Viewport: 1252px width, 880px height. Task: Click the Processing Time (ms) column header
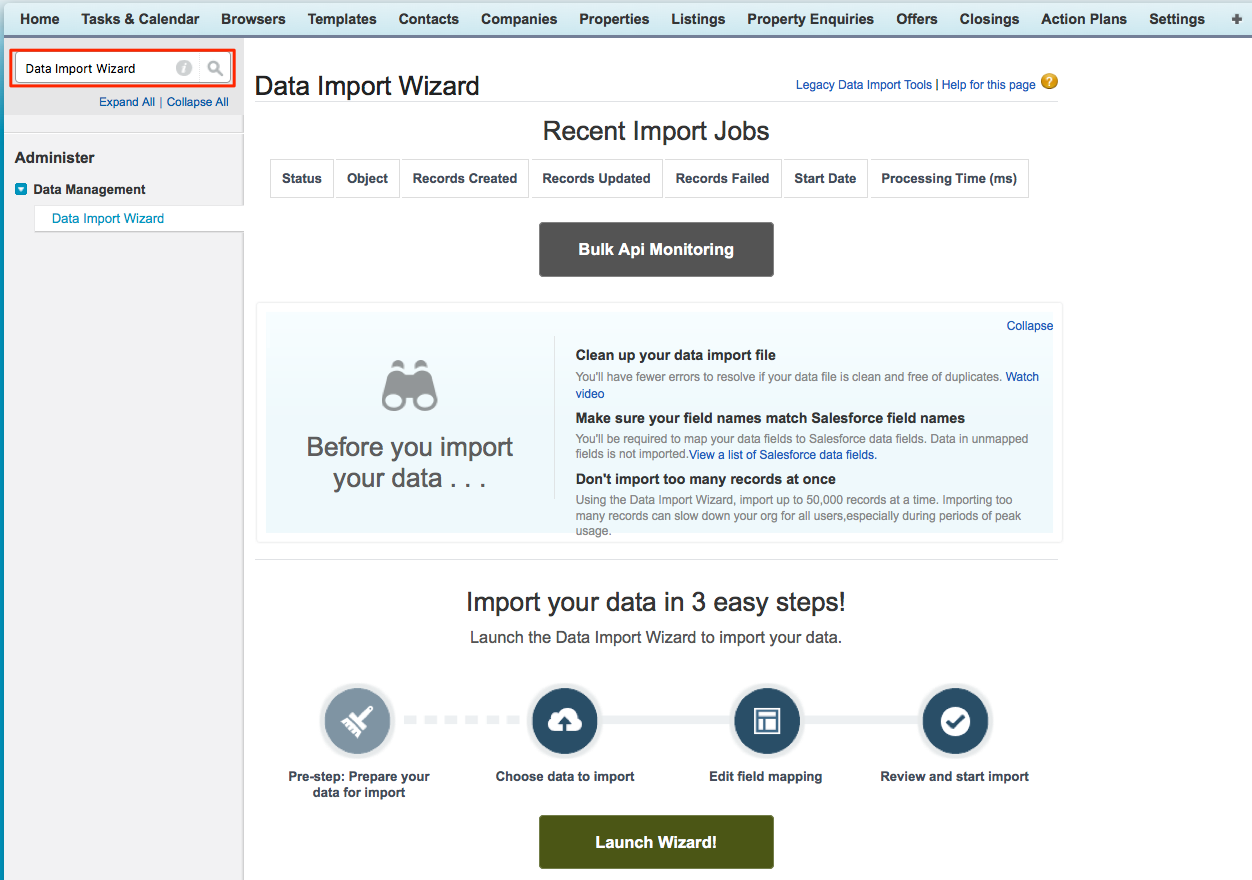[x=949, y=178]
